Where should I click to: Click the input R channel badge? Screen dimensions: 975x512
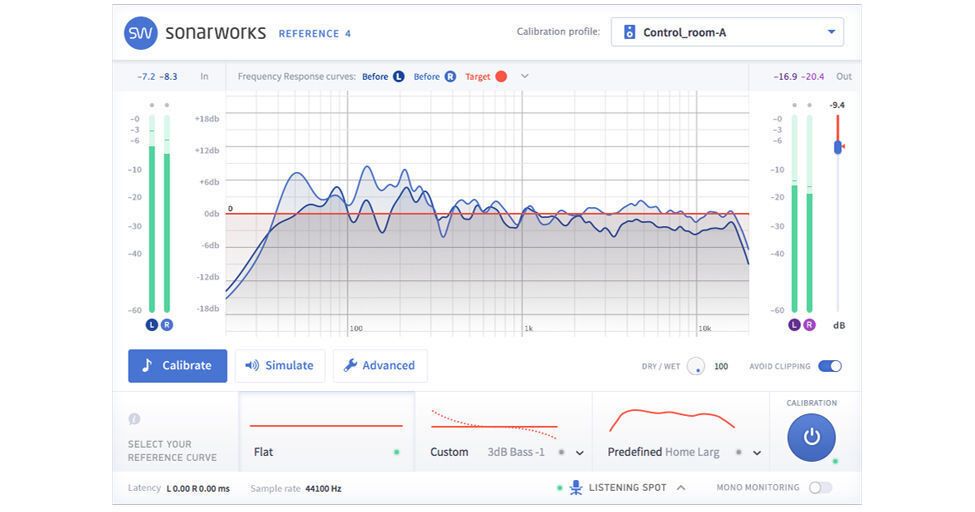pyautogui.click(x=167, y=325)
